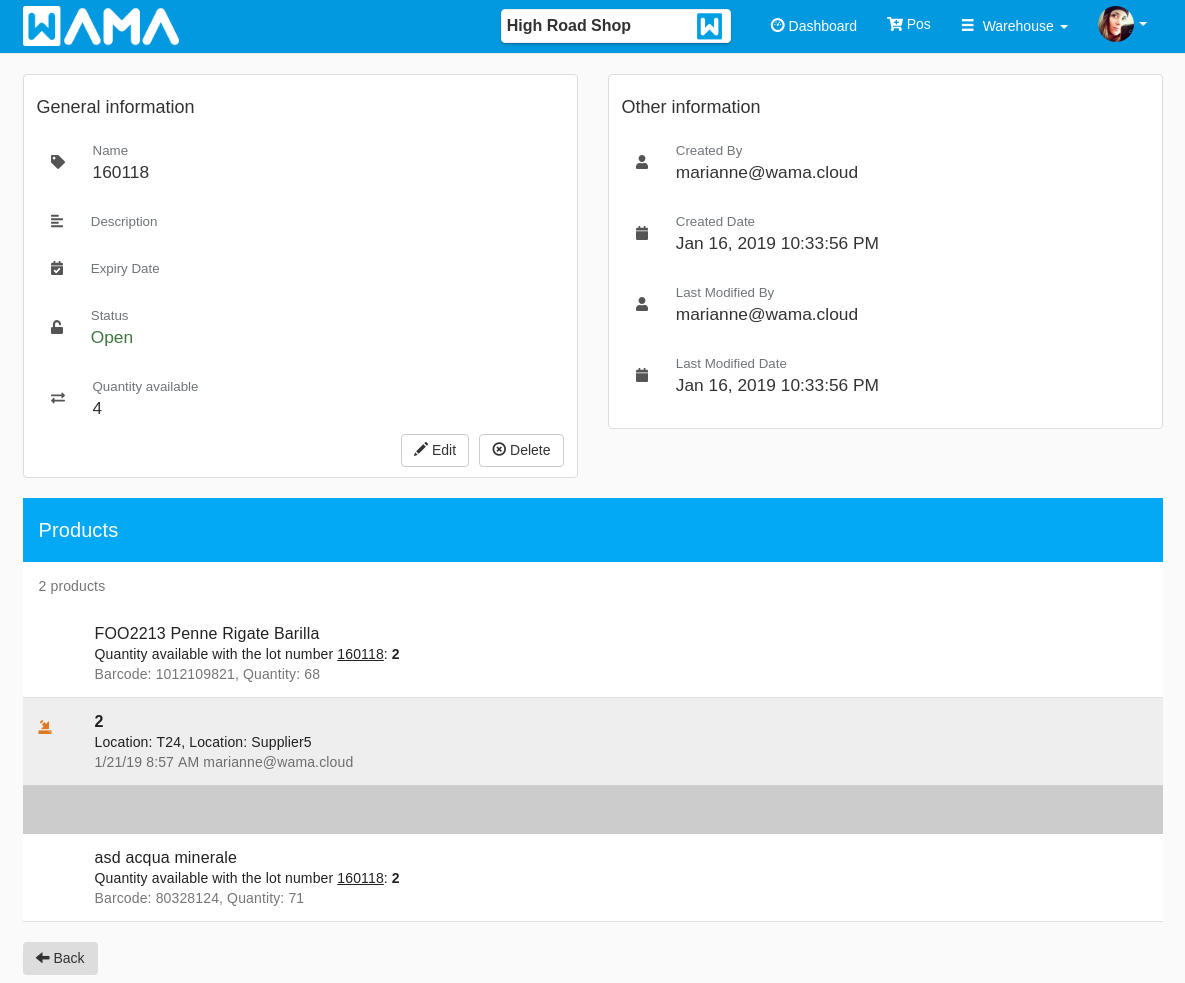Select the movement row Location: T24, Supplier5

tap(592, 741)
